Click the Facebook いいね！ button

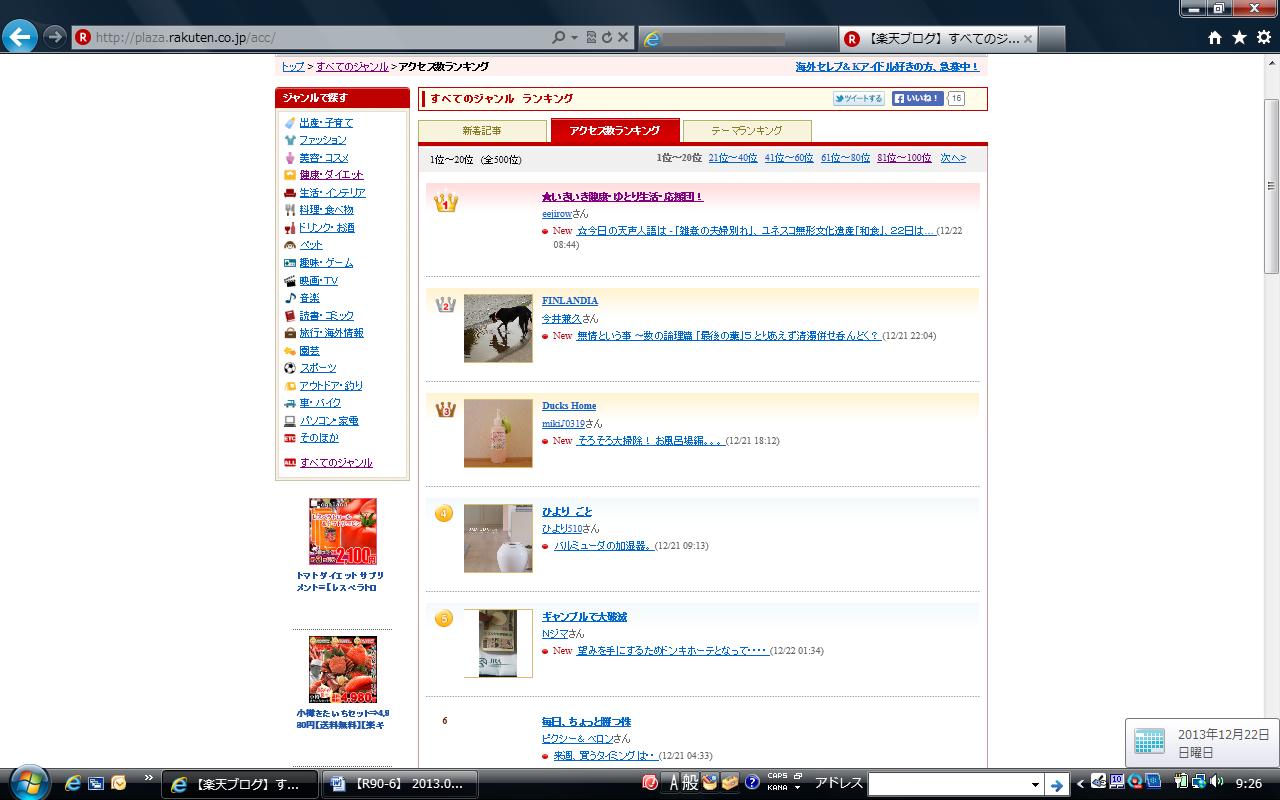tap(917, 99)
